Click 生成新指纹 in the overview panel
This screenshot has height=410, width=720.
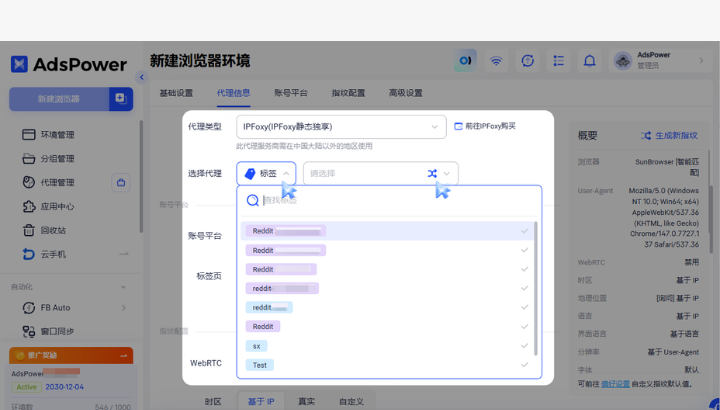[676, 135]
